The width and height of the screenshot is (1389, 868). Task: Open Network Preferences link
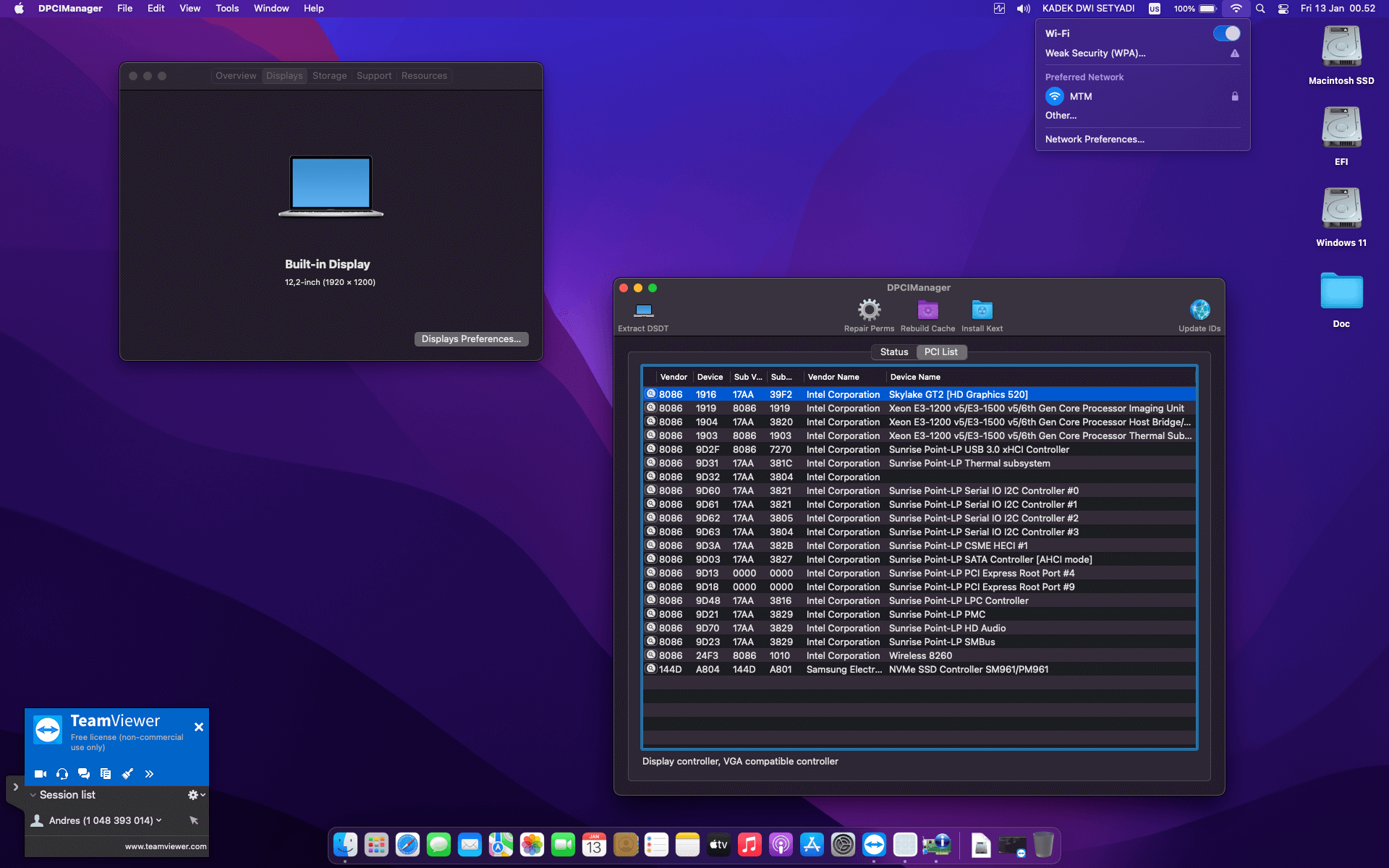pos(1095,140)
